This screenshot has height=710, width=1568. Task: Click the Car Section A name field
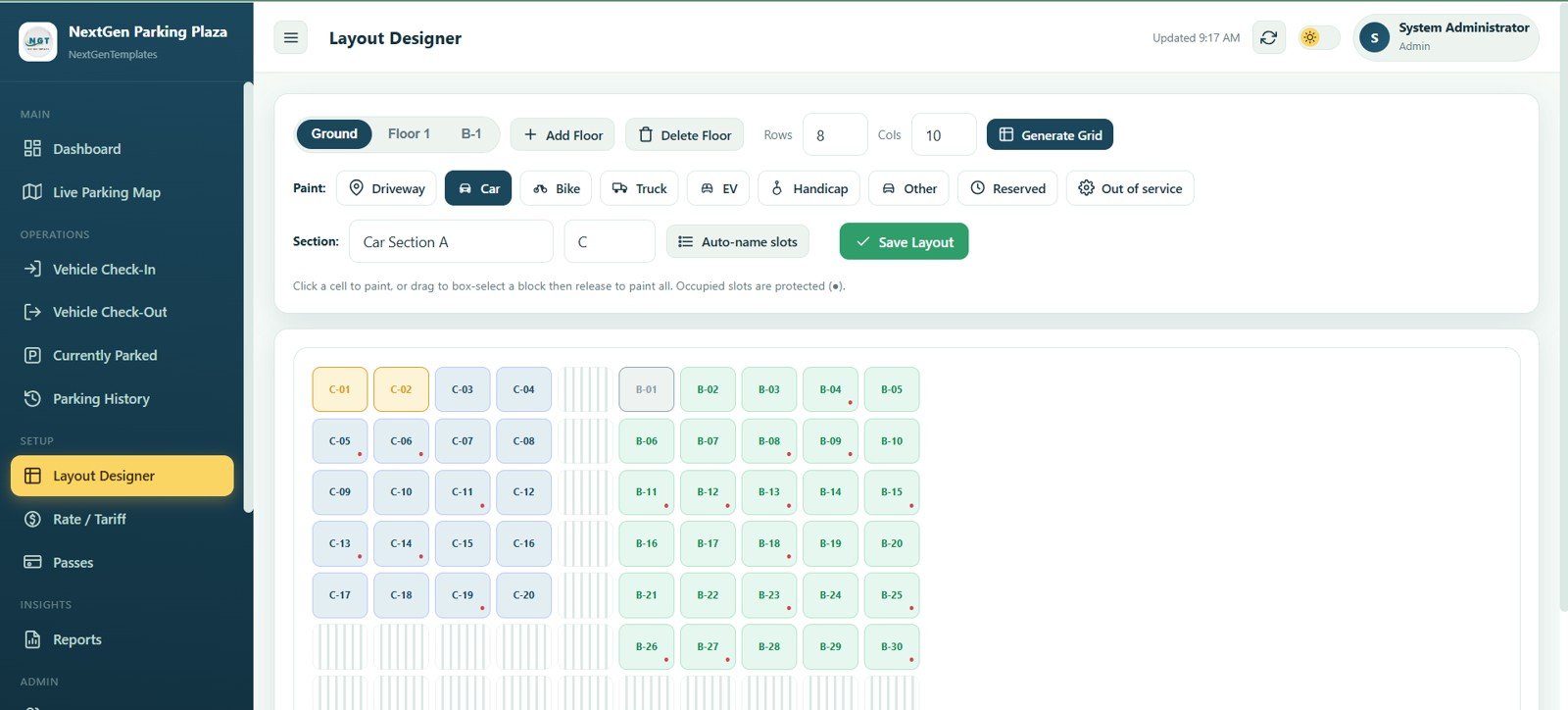[x=451, y=241]
